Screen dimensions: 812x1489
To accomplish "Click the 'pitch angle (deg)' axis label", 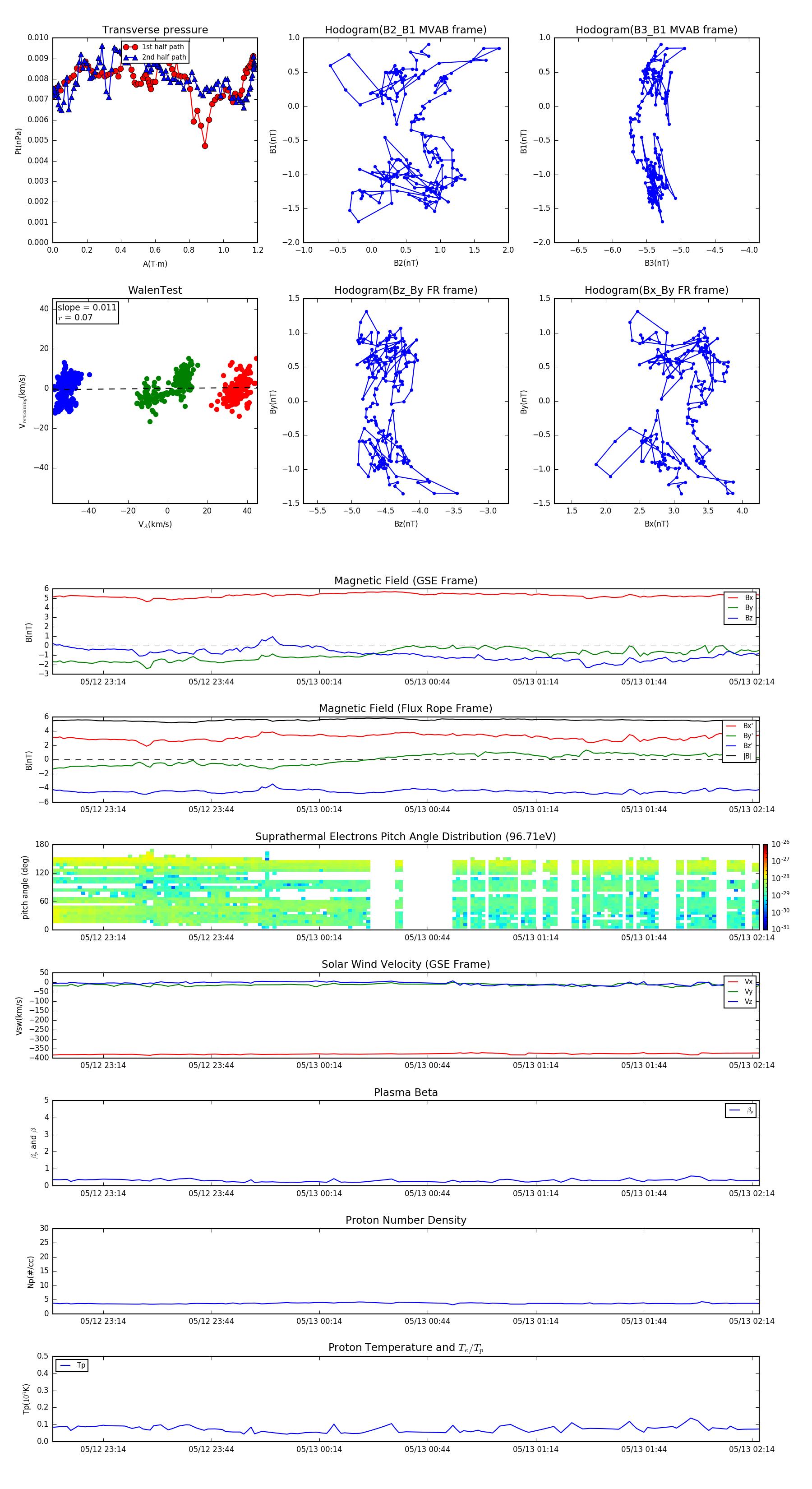I will (25, 887).
